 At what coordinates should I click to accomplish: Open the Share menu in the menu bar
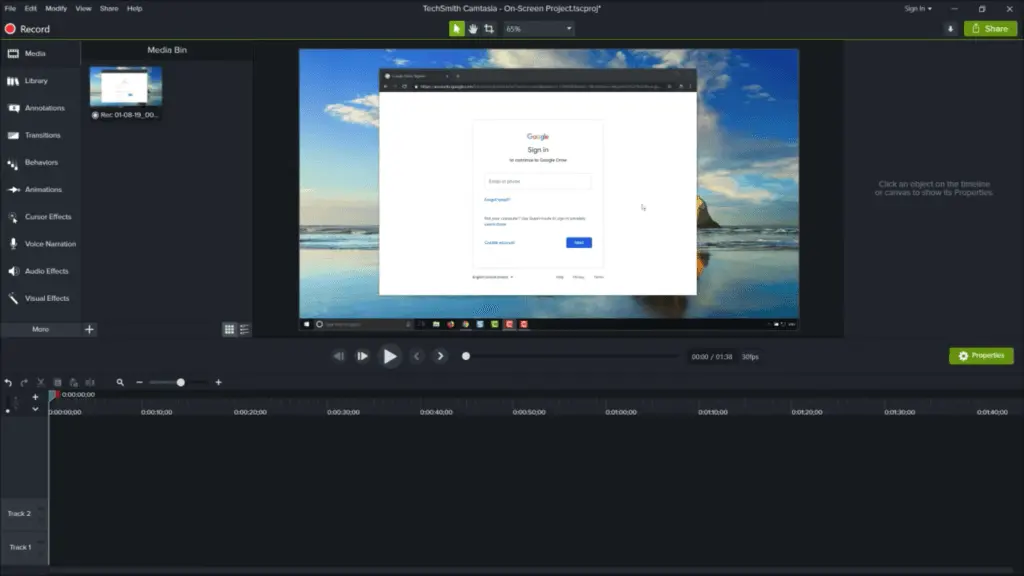pos(109,8)
